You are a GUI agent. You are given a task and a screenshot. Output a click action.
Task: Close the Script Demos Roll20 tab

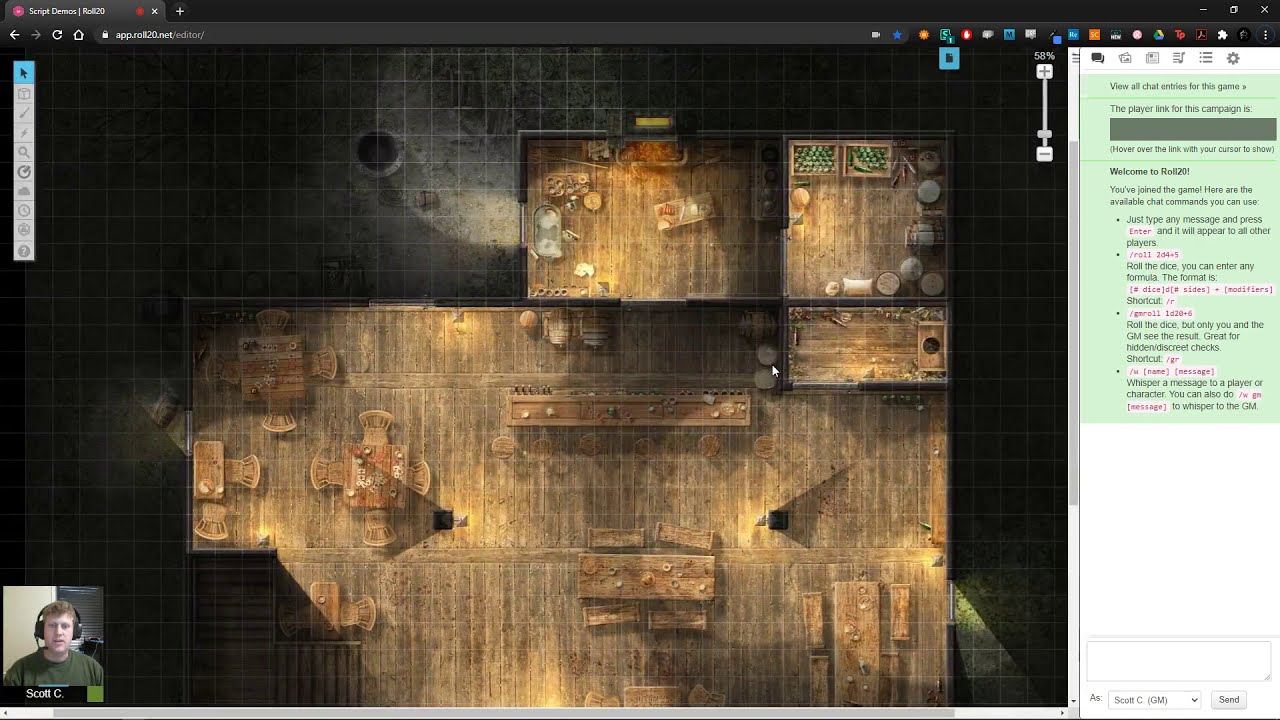coord(155,11)
